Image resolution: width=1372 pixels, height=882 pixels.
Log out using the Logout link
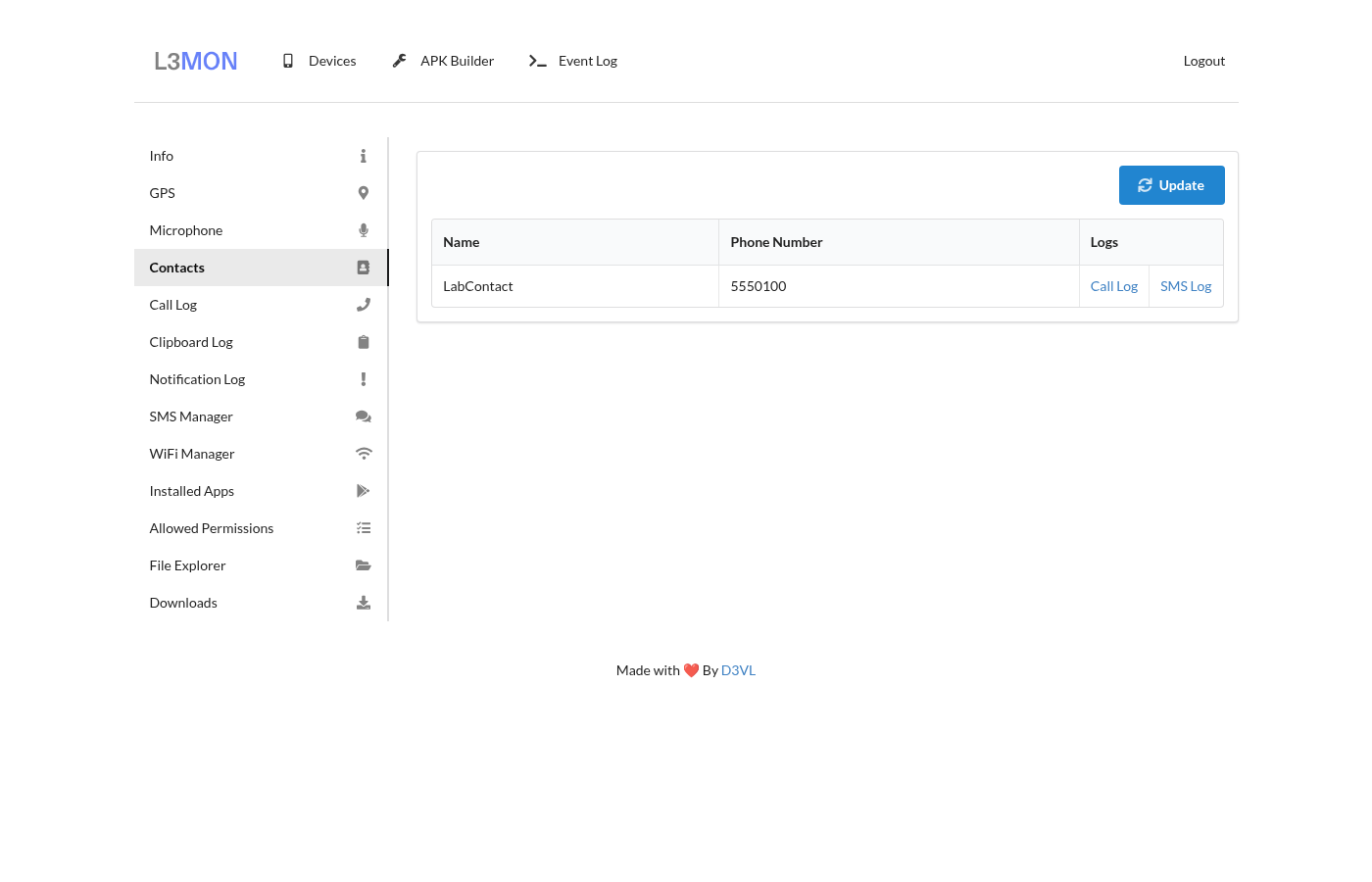point(1204,61)
